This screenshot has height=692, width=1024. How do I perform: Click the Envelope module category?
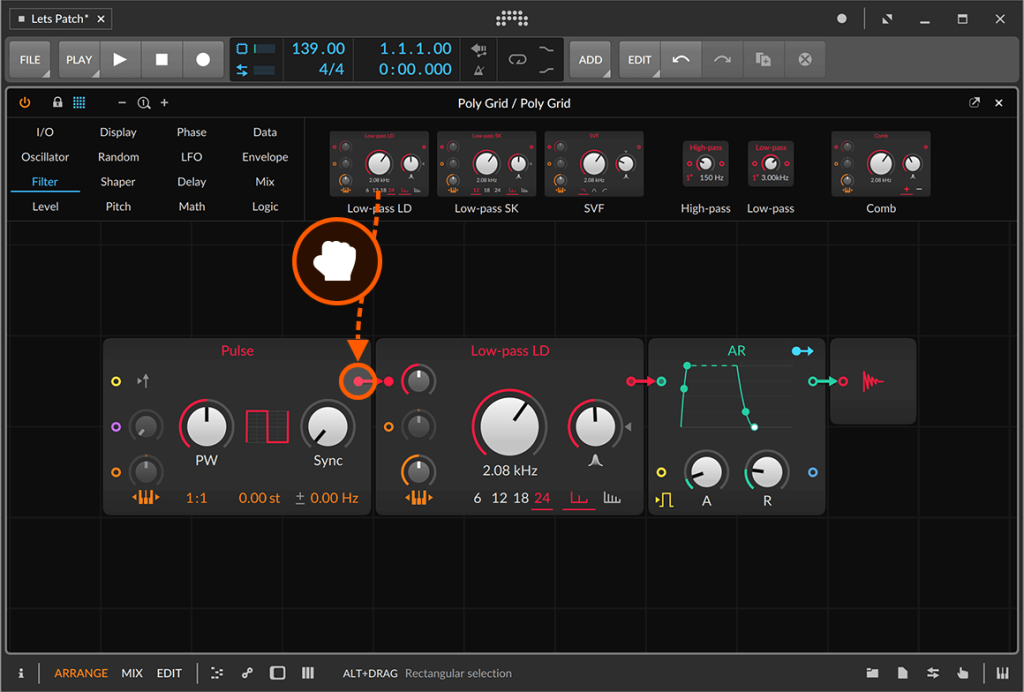[x=265, y=157]
